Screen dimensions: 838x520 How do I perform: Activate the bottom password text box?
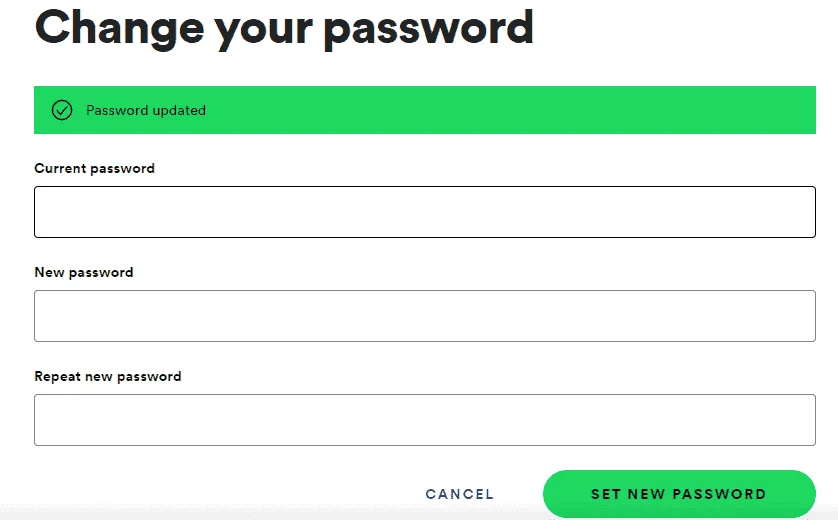(x=425, y=420)
